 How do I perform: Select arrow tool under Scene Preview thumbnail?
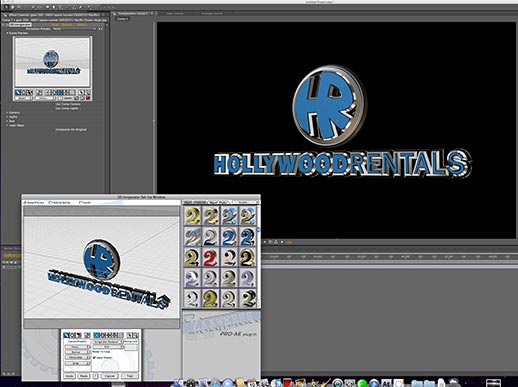[x=18, y=92]
